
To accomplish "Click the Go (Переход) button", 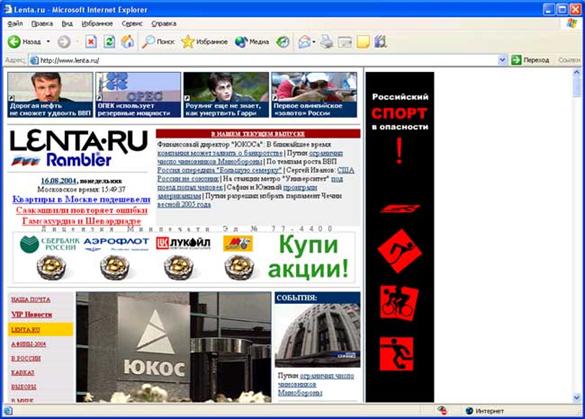I will (x=530, y=60).
